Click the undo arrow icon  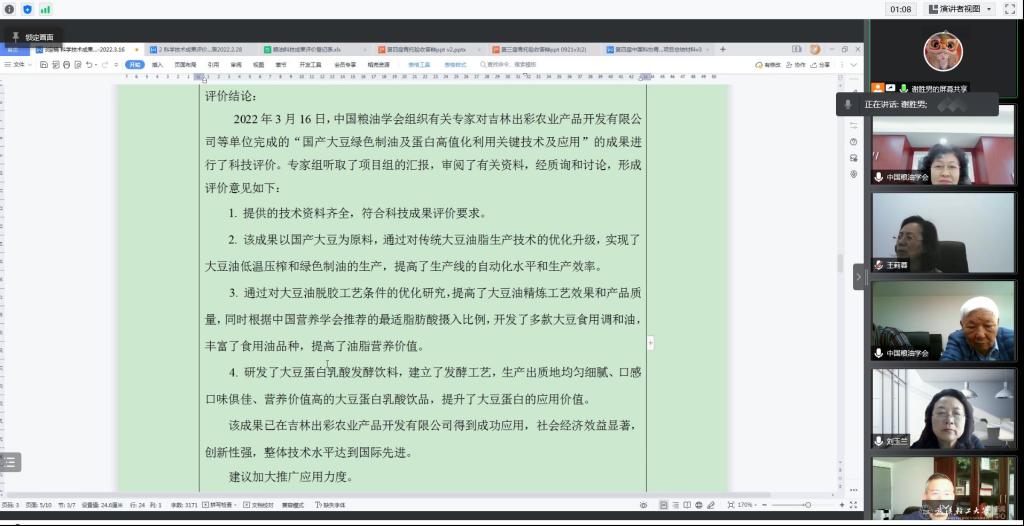(88, 65)
